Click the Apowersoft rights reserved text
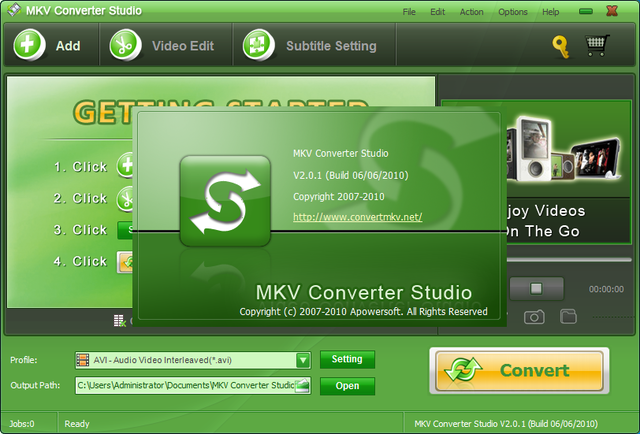 click(363, 312)
